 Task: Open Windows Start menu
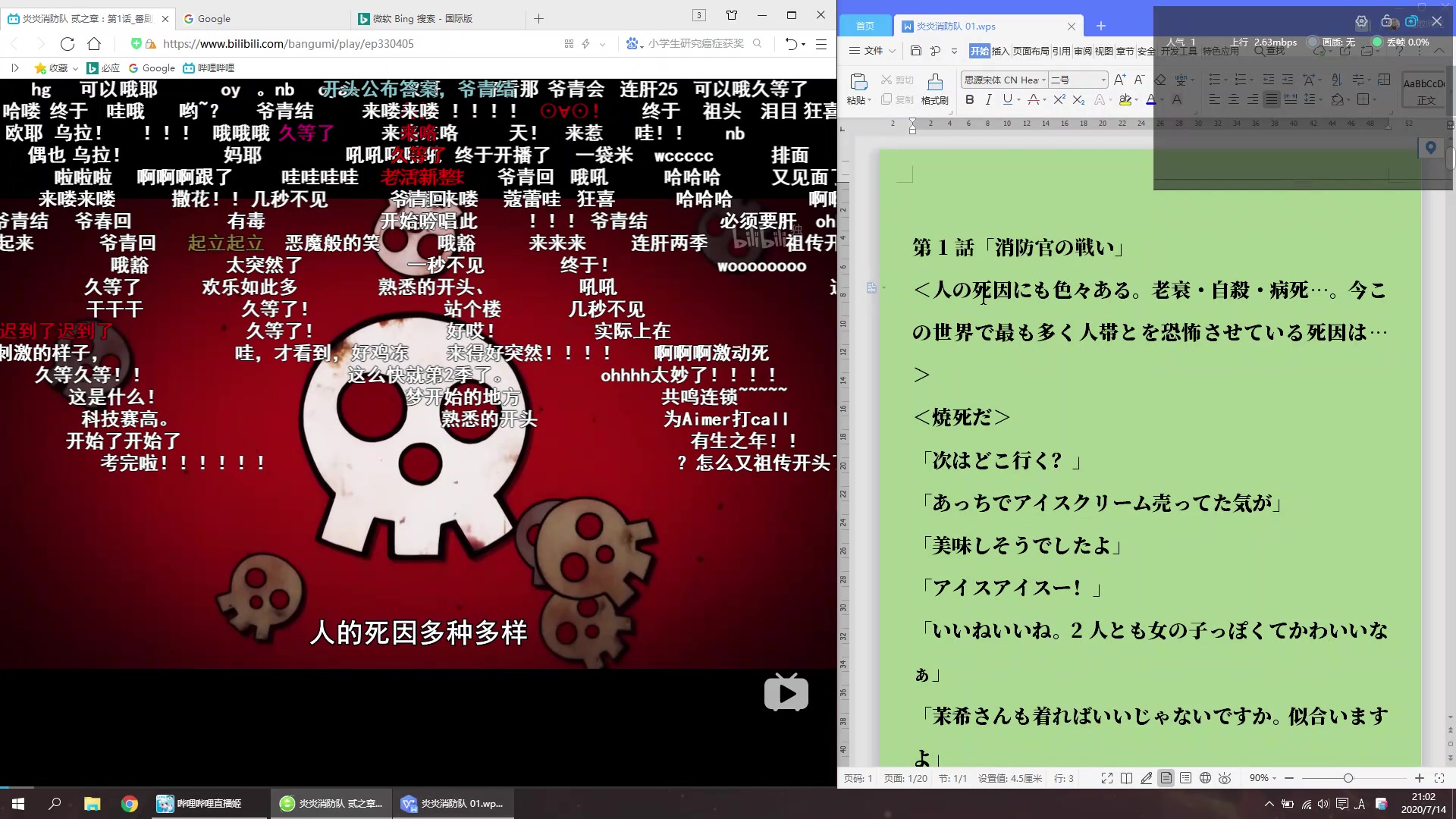18,804
